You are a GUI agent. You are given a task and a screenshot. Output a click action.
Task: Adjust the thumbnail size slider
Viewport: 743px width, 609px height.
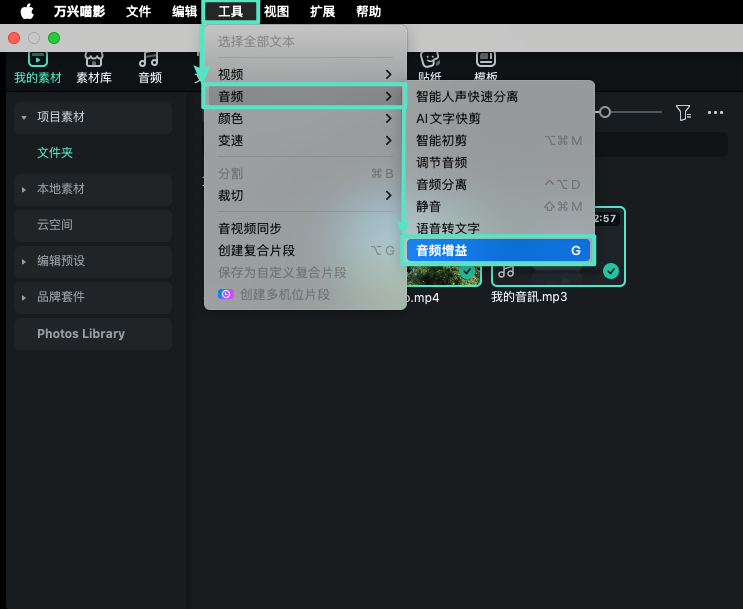(605, 112)
